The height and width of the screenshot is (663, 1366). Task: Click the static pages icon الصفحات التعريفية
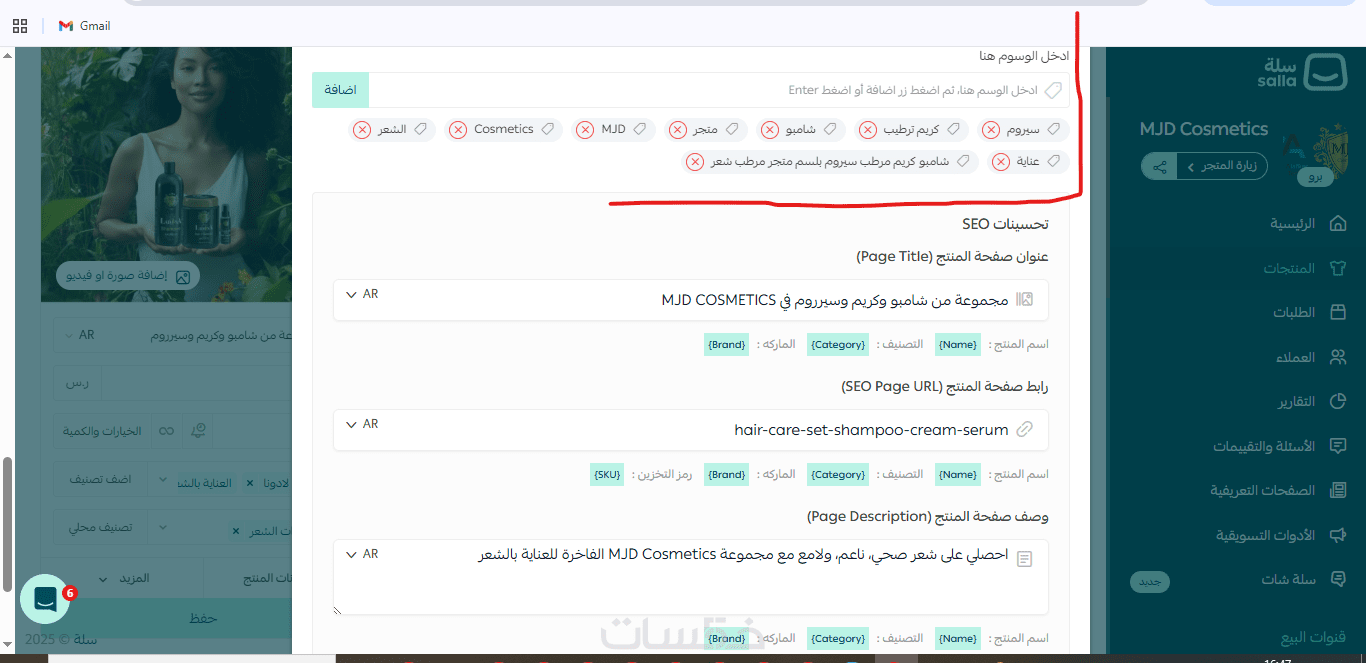pyautogui.click(x=1338, y=491)
